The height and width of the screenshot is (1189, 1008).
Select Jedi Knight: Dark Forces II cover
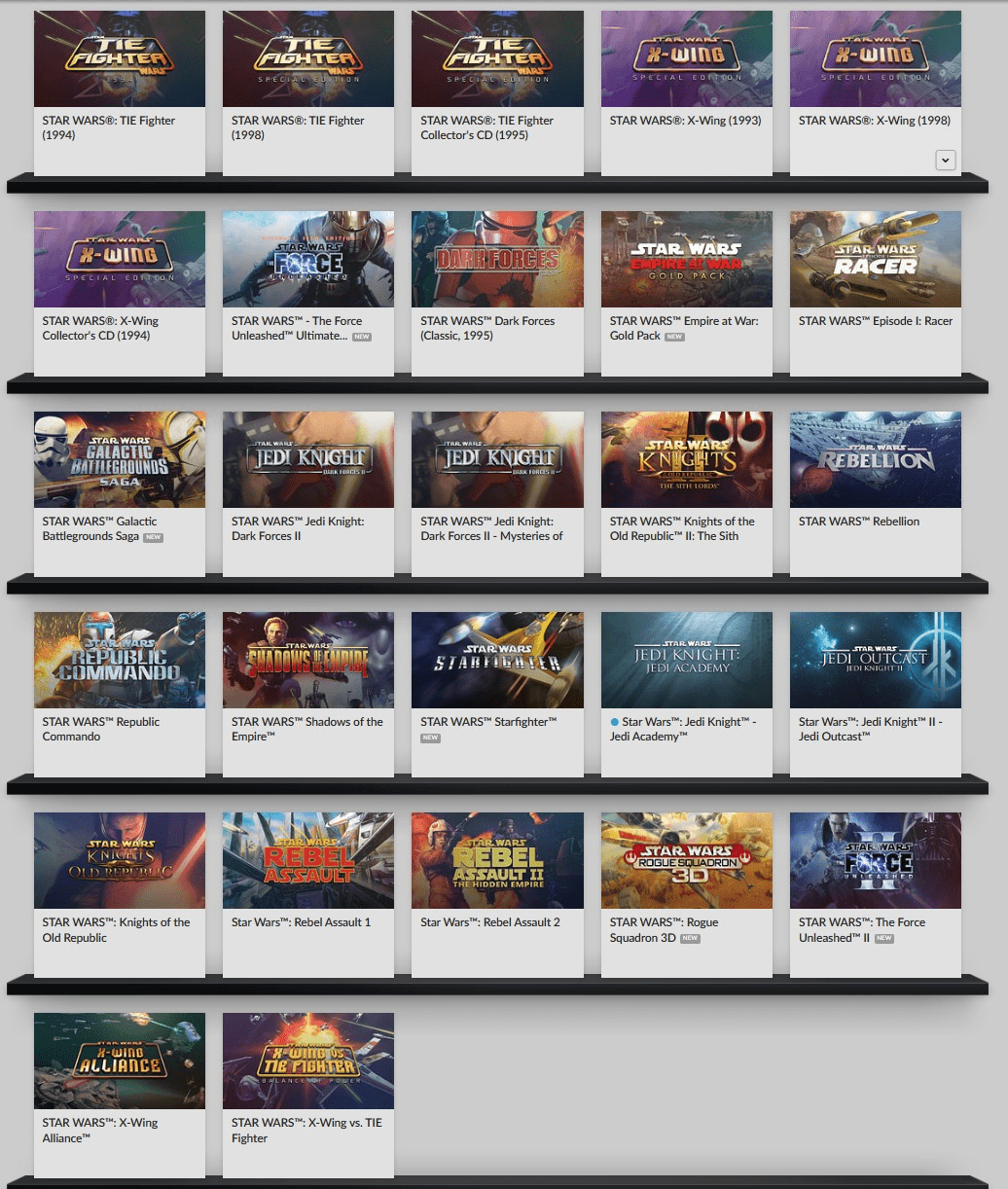[308, 459]
